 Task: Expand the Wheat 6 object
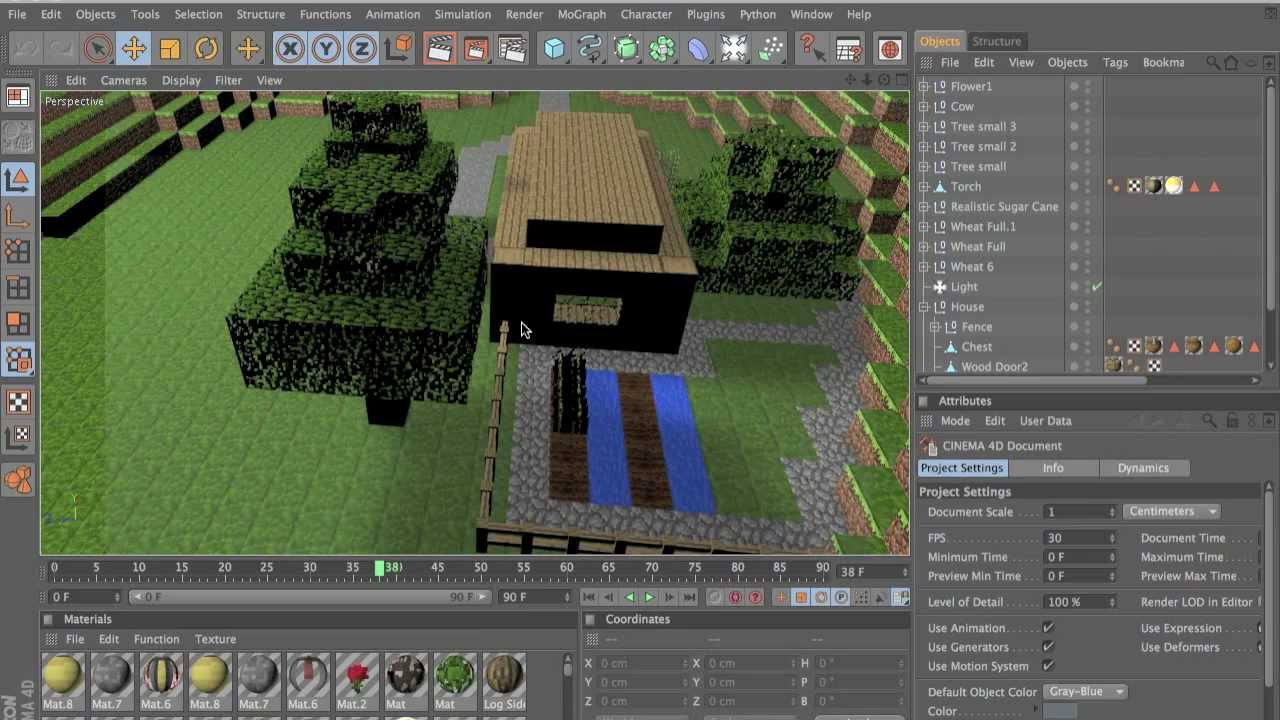click(924, 267)
